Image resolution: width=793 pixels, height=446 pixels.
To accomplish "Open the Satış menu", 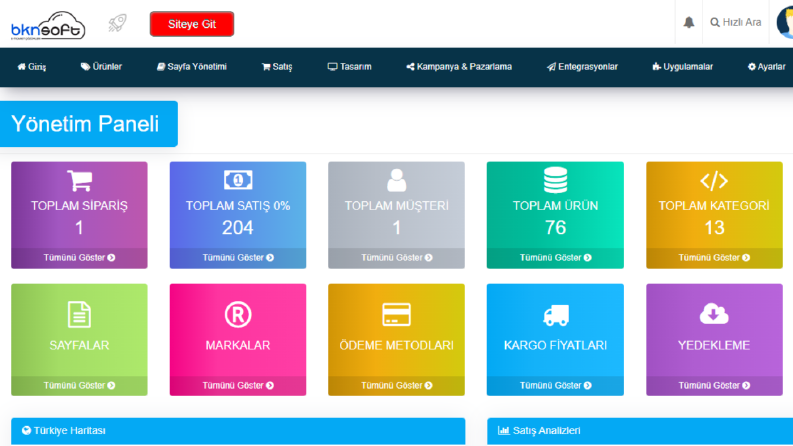I will pyautogui.click(x=277, y=67).
